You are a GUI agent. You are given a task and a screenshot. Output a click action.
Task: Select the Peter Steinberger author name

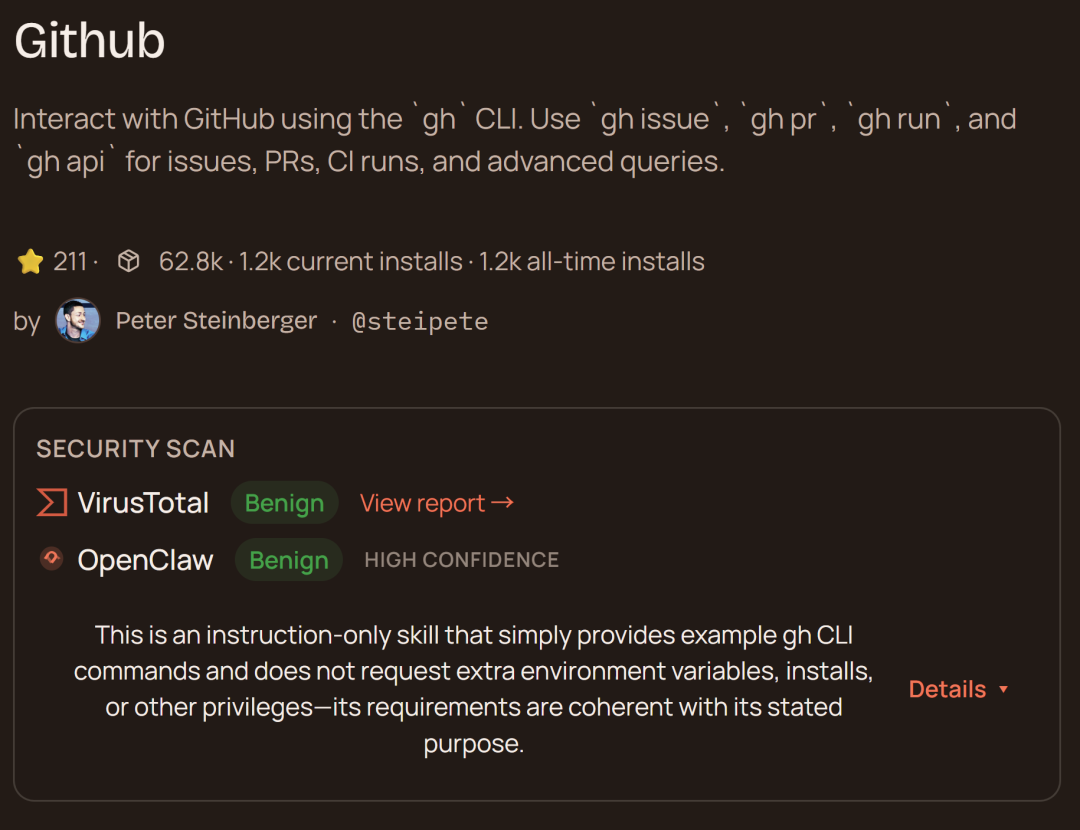pyautogui.click(x=216, y=321)
